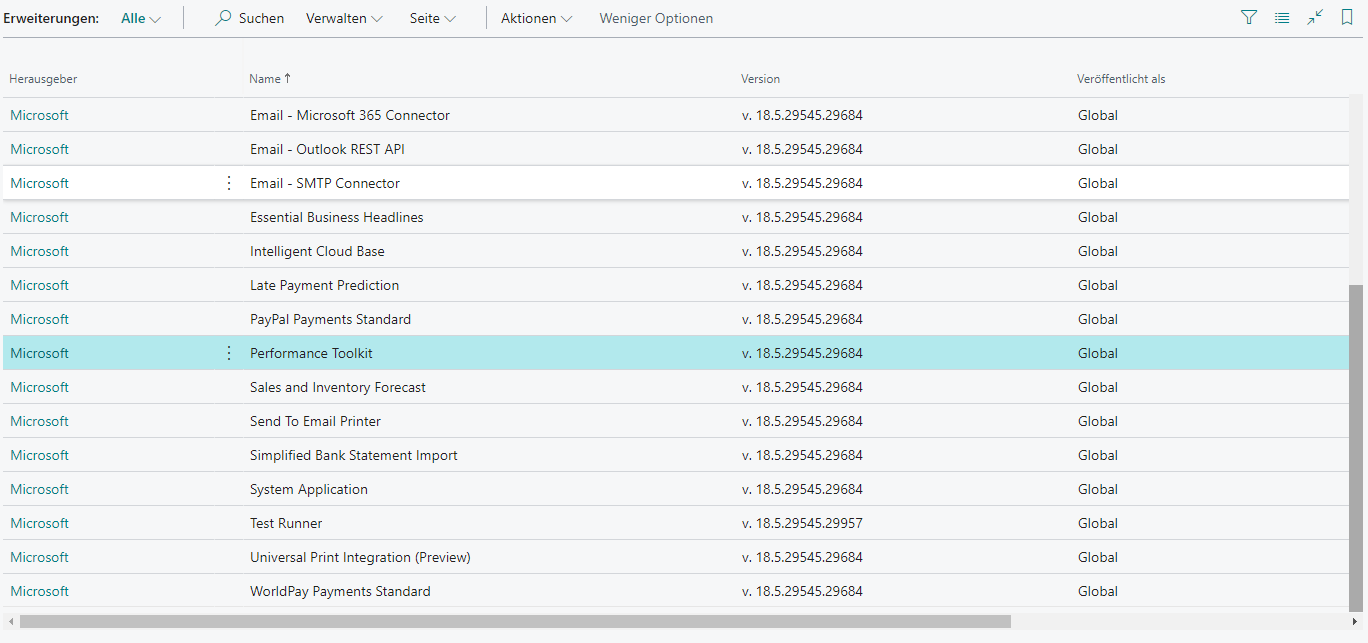The image size is (1368, 643).
Task: Open row options for Performance Toolkit
Action: 228,353
